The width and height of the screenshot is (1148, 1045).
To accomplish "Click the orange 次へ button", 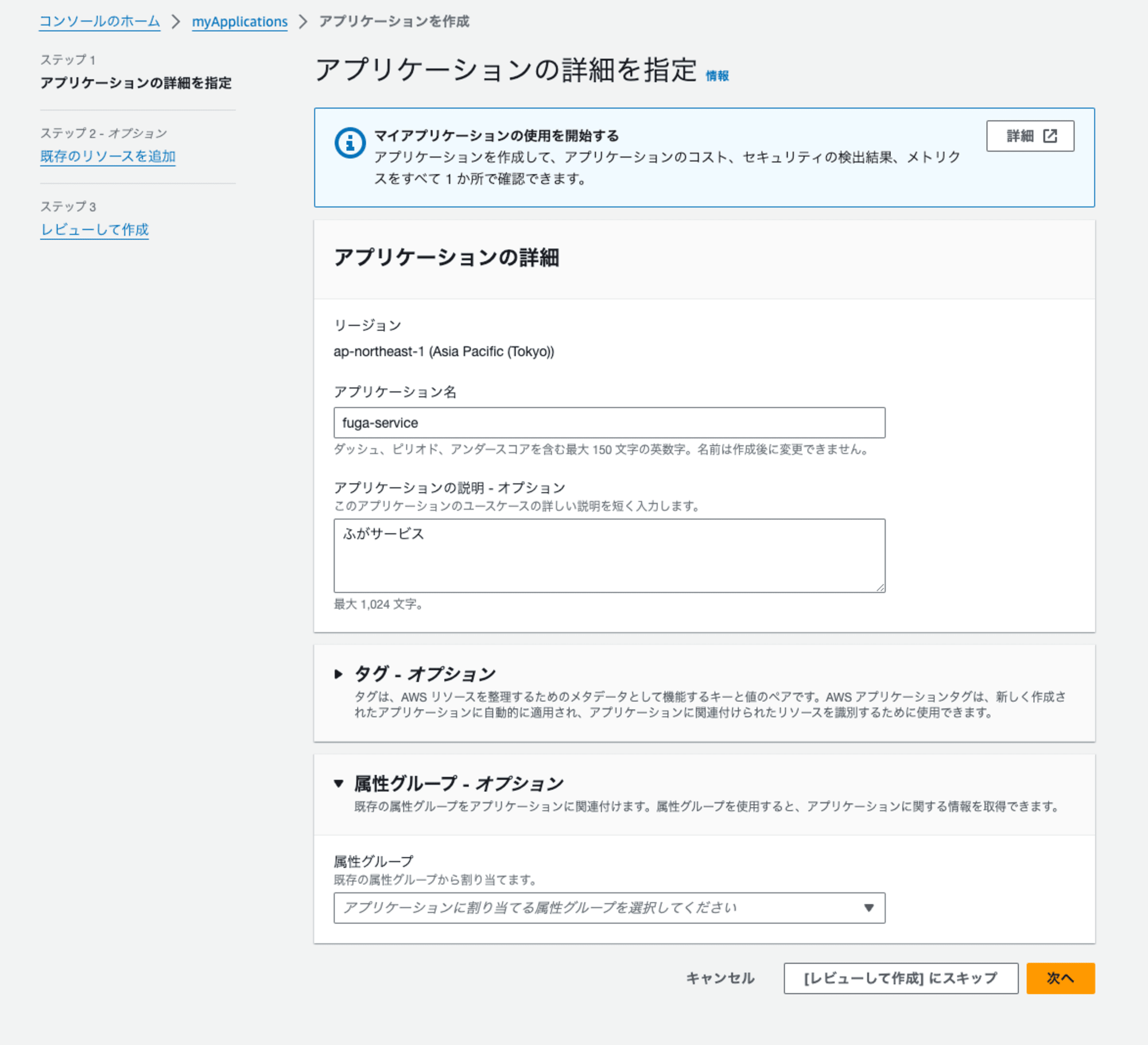I will point(1060,978).
